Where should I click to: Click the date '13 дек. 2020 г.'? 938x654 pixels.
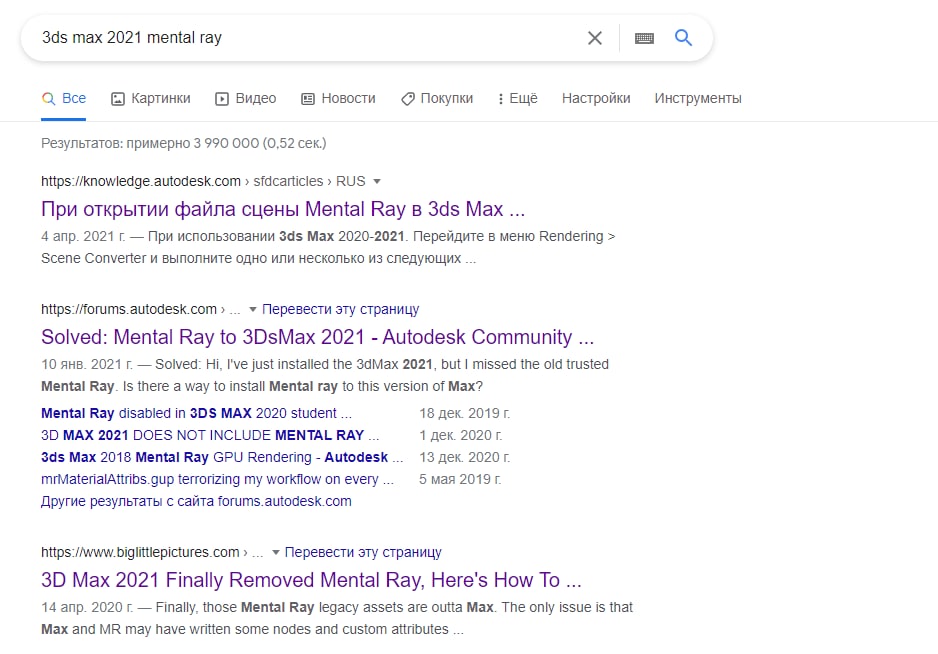tap(464, 457)
